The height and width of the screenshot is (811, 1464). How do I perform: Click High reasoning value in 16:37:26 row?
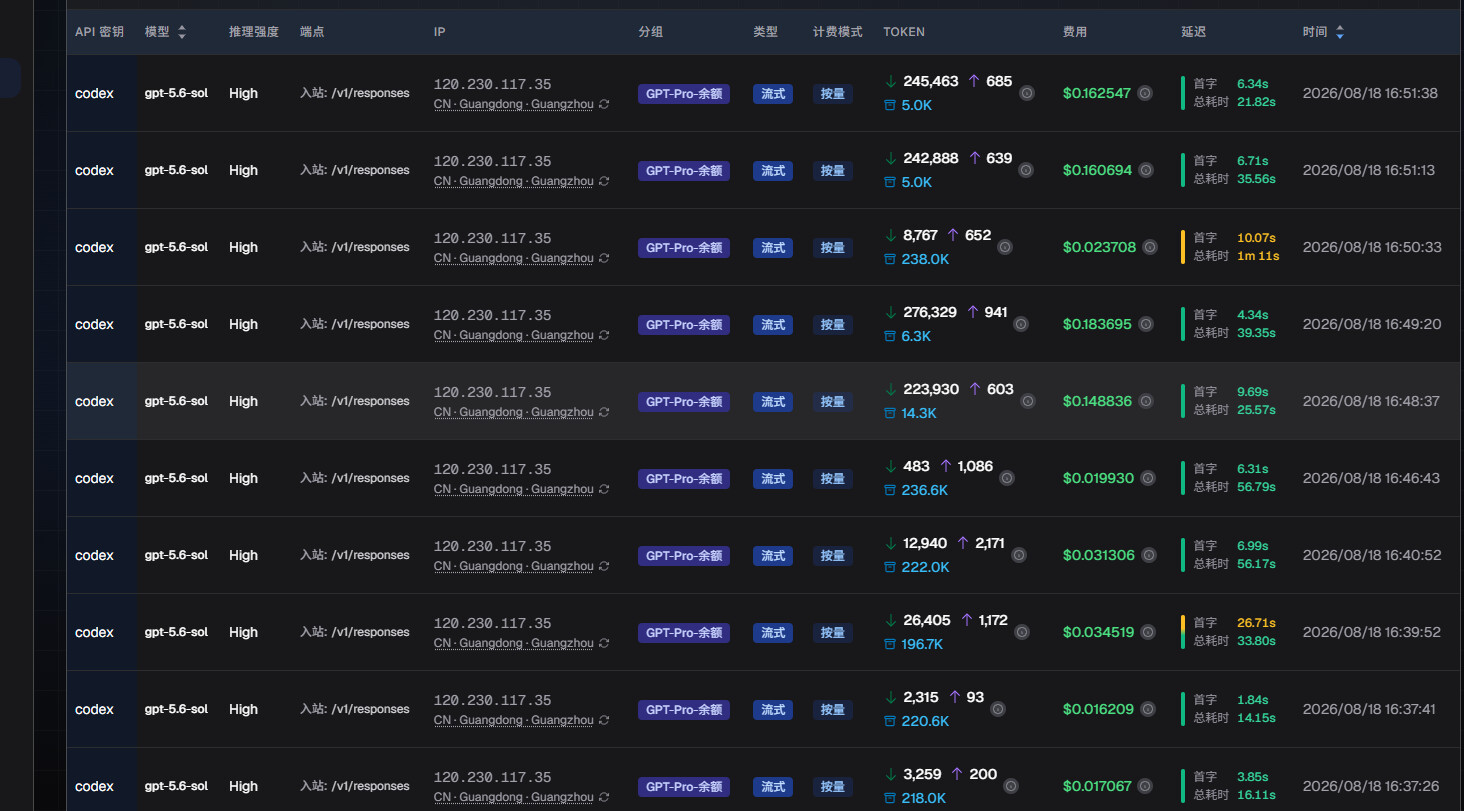[x=243, y=786]
